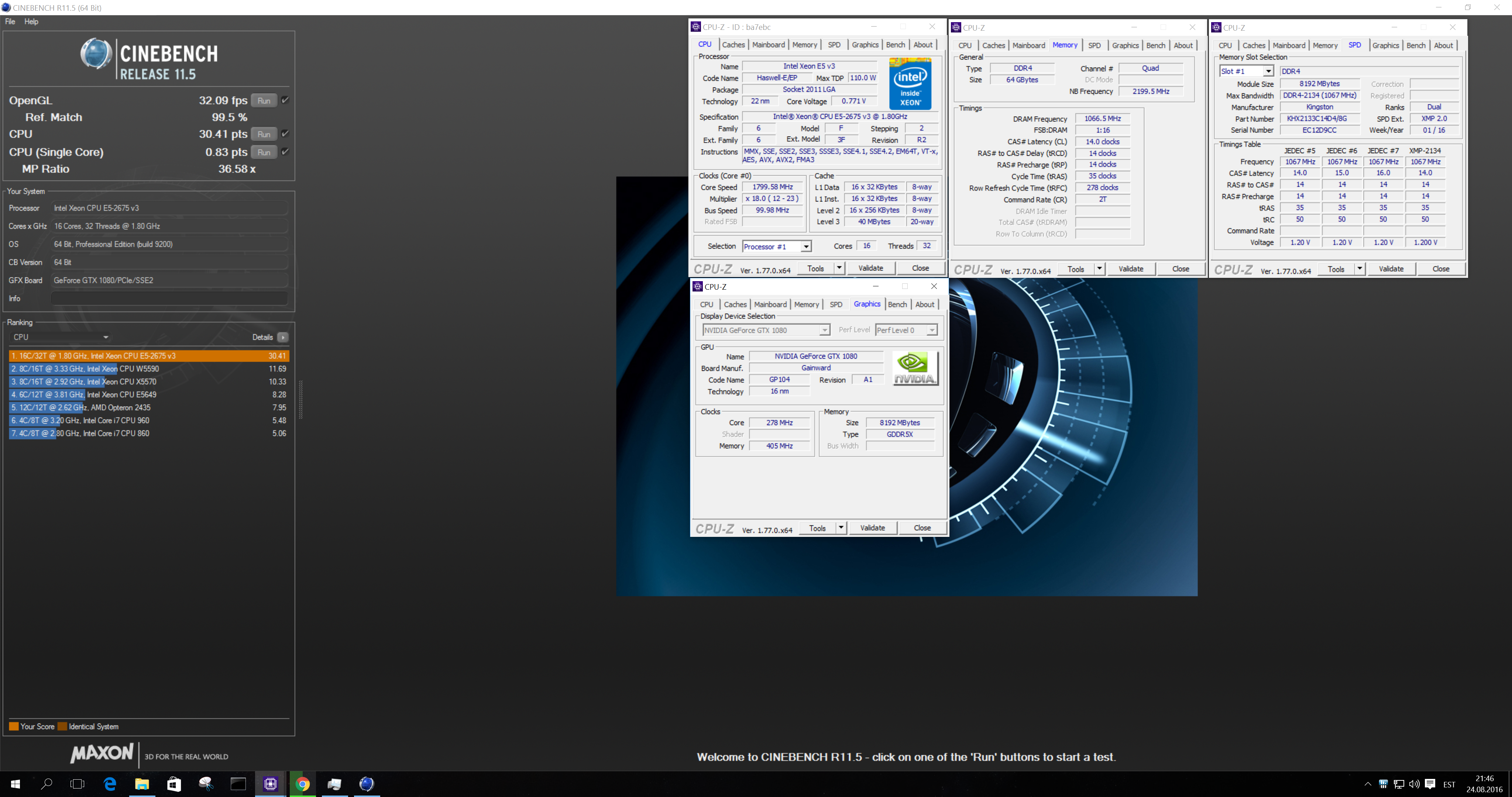The width and height of the screenshot is (1512, 797).
Task: Expand Tools arrow in CPU-Z Graphics window
Action: (x=841, y=528)
